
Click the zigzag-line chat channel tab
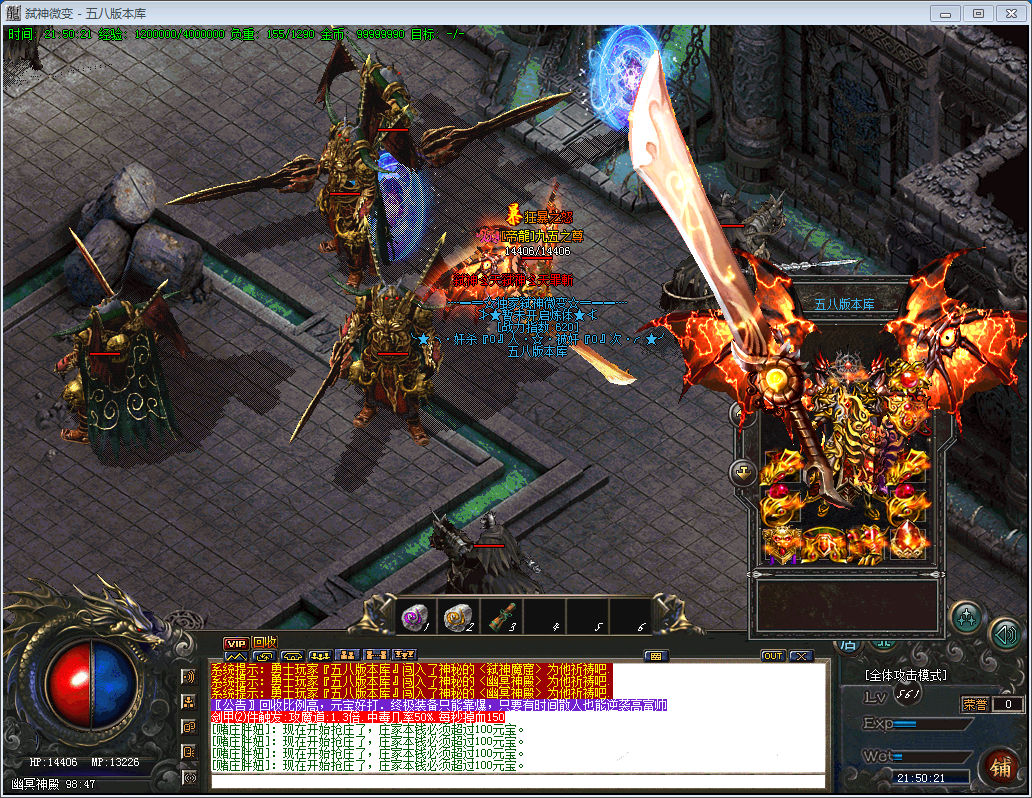point(236,656)
